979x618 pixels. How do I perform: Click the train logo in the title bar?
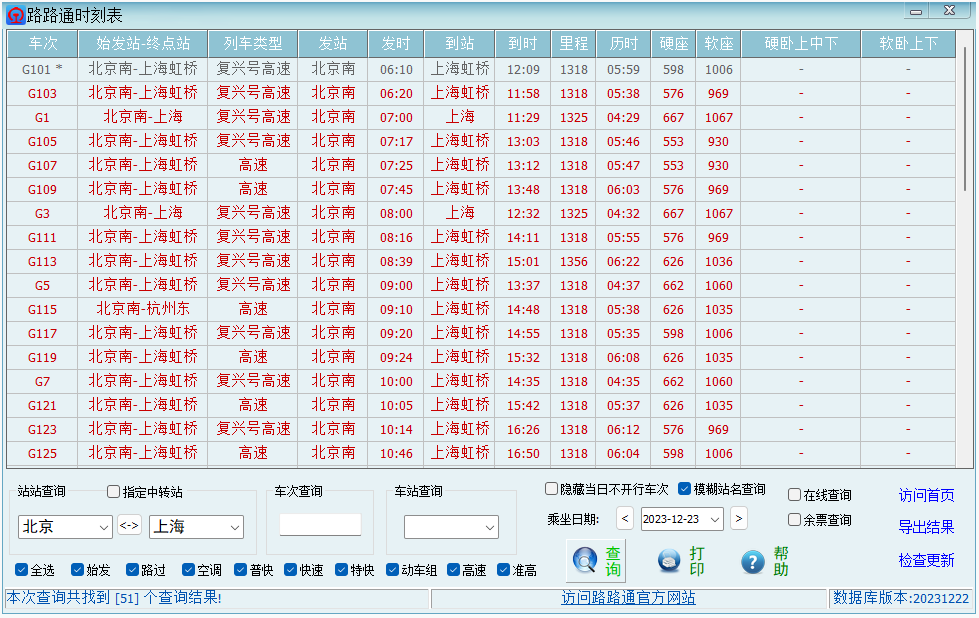(x=15, y=13)
